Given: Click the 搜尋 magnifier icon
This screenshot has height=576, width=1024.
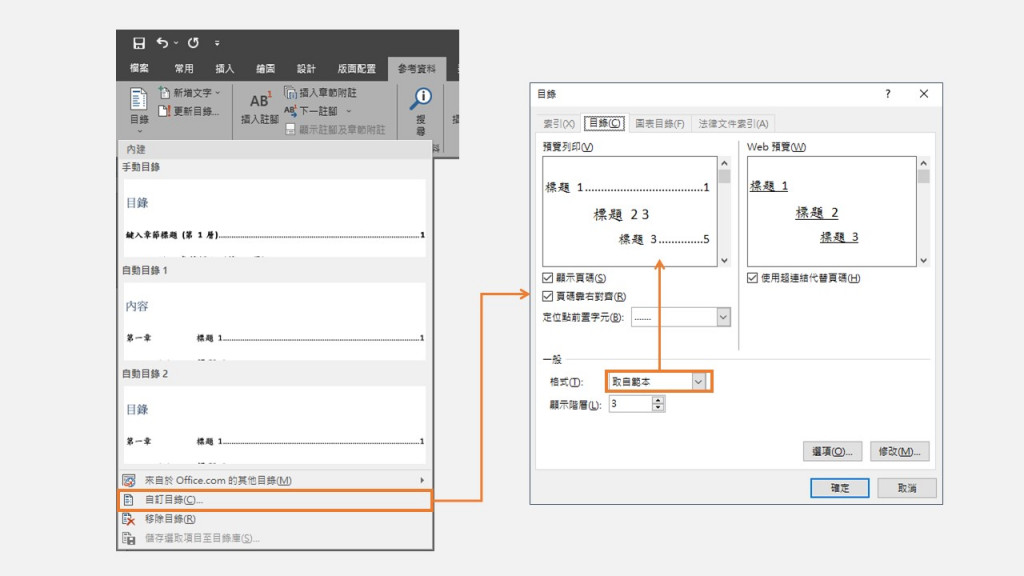Looking at the screenshot, I should coord(421,99).
